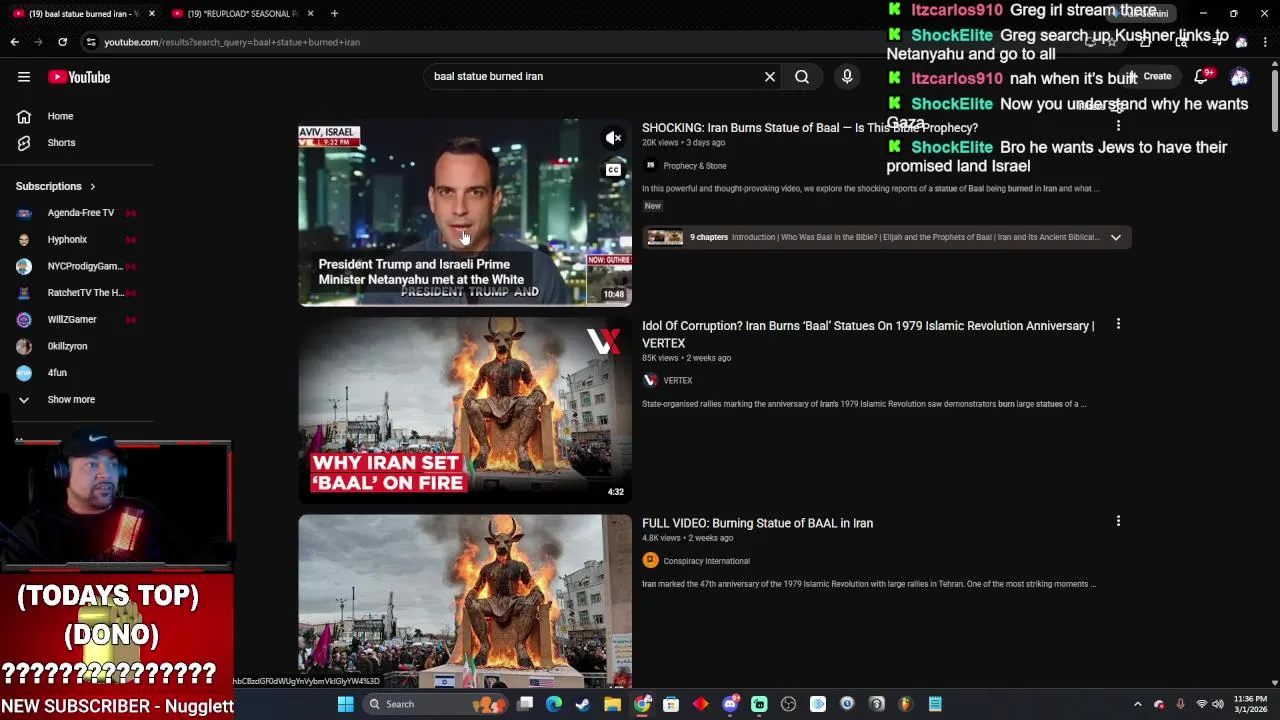Open more actions for FULL VIDEO Burning Statue

[x=1118, y=521]
